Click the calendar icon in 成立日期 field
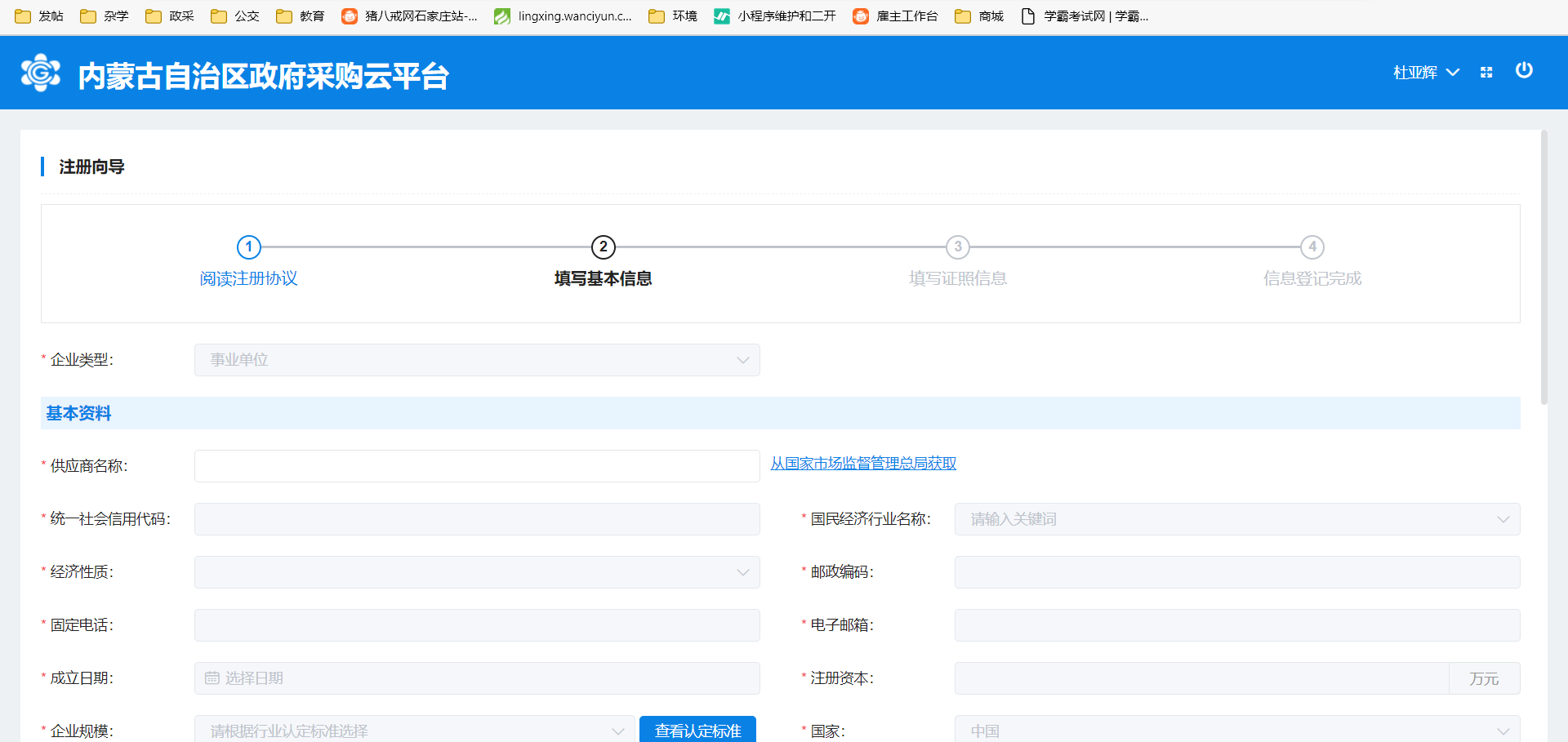This screenshot has width=1568, height=742. pyautogui.click(x=212, y=678)
